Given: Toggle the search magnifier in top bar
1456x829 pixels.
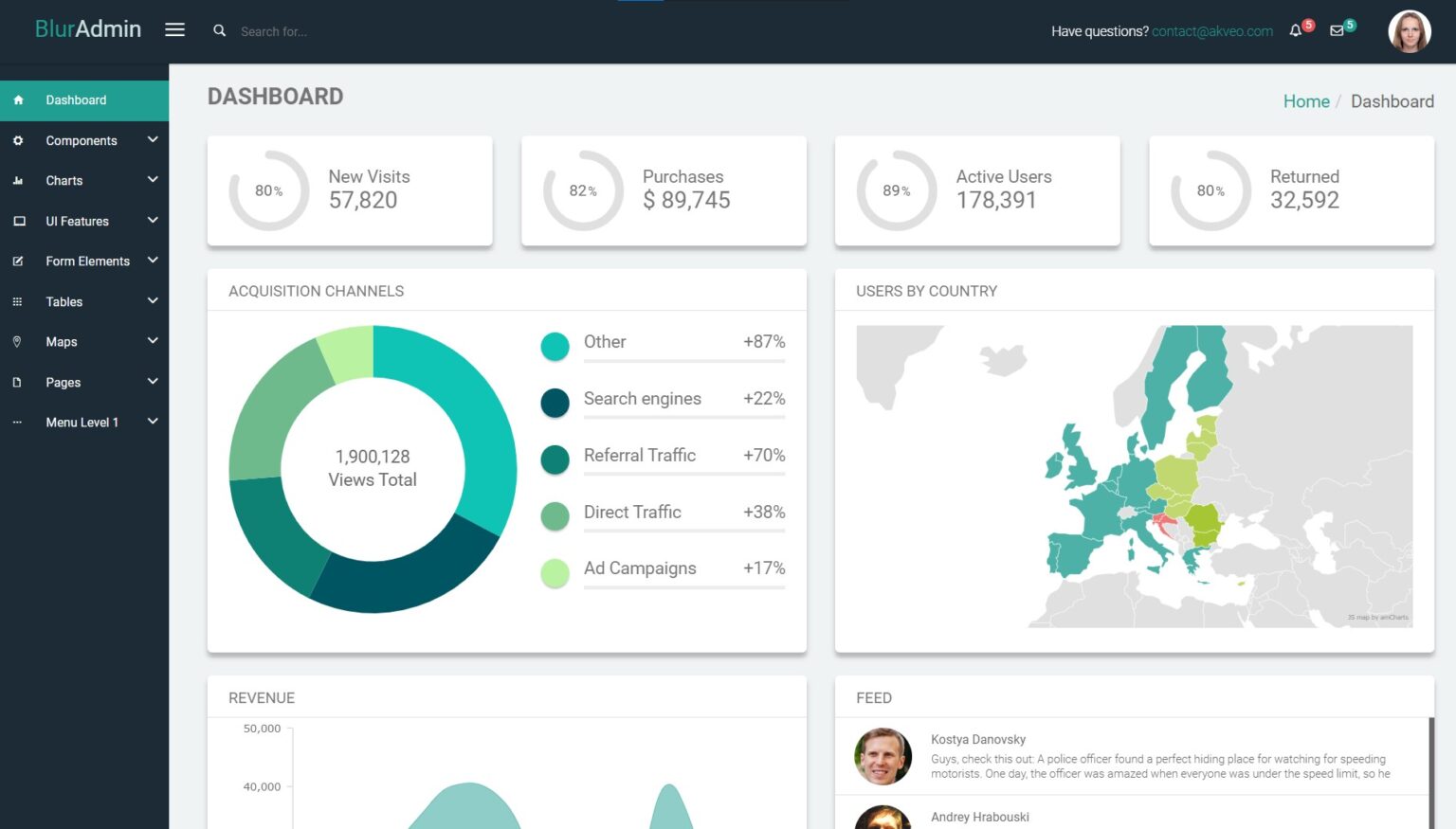Looking at the screenshot, I should pos(219,30).
